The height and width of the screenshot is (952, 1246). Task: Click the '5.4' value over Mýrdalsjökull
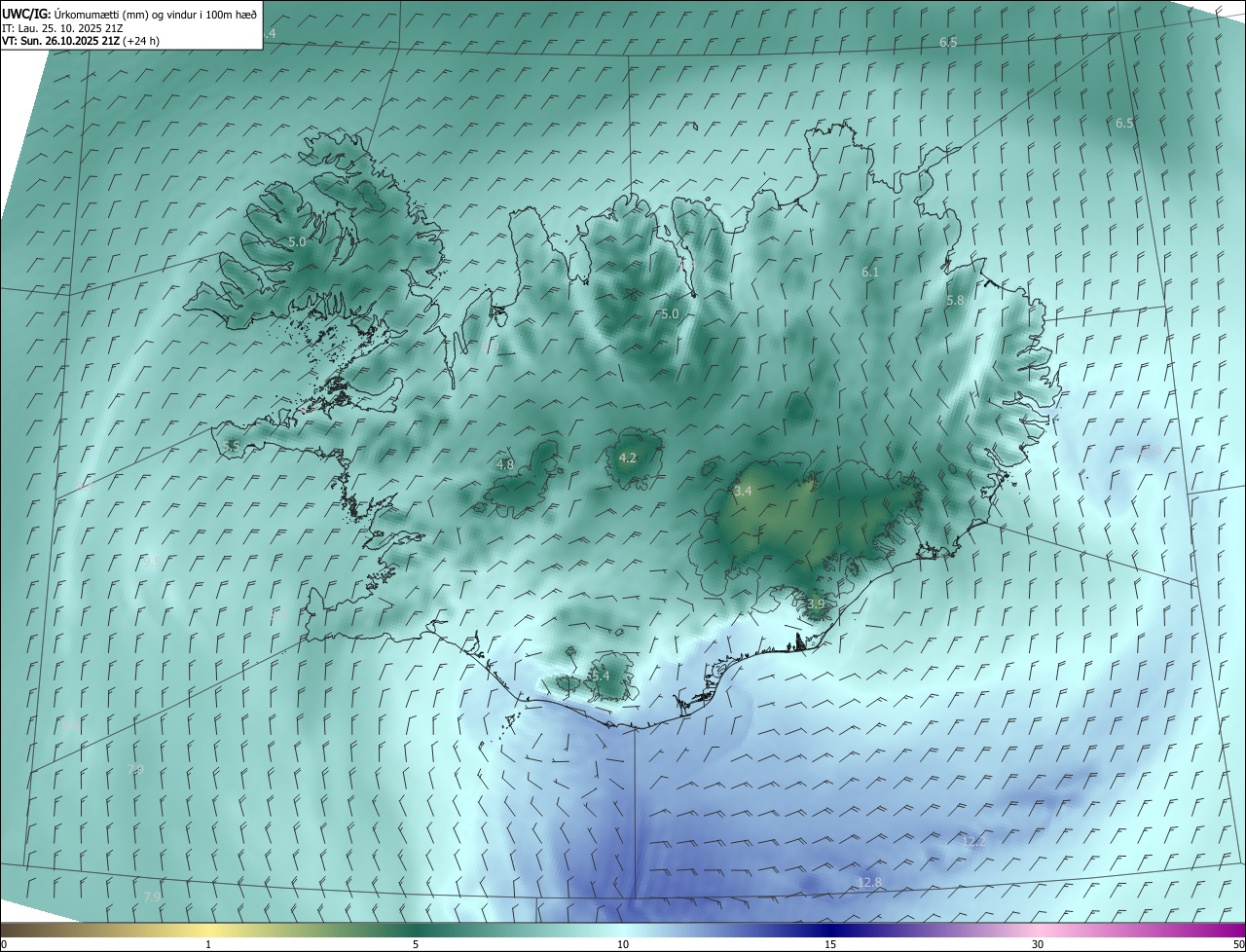600,676
